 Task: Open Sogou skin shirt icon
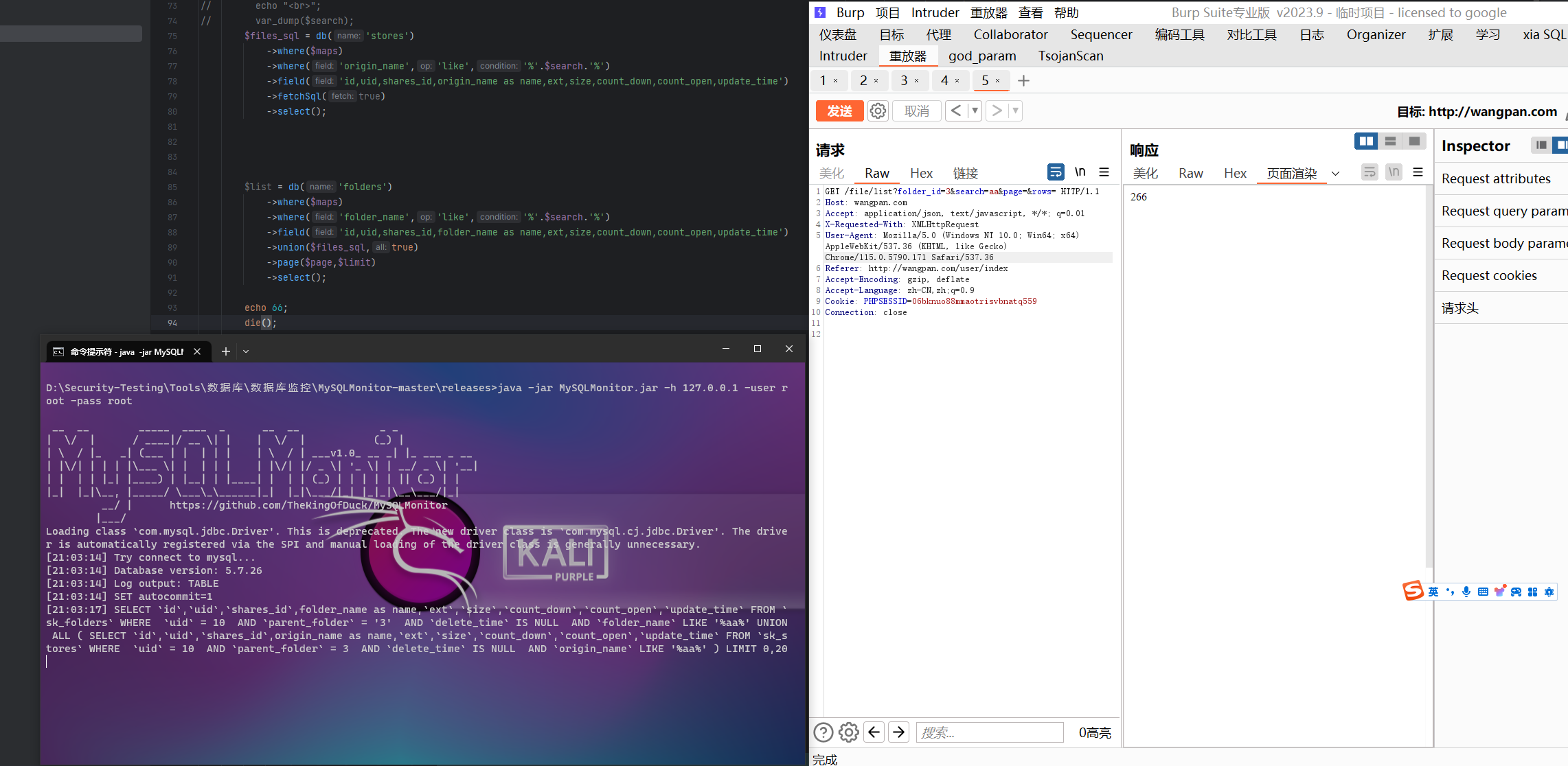pyautogui.click(x=1499, y=592)
